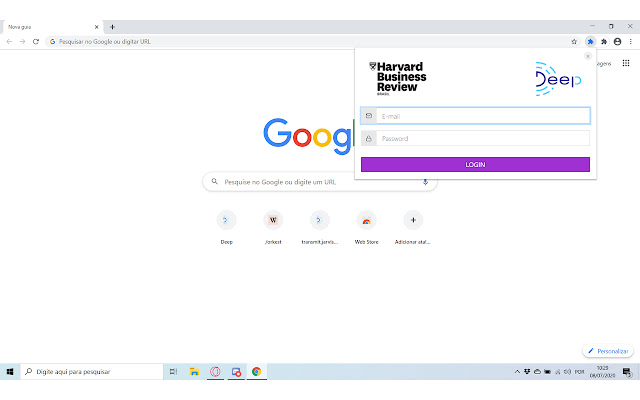Open Opera from the taskbar
The image size is (640, 400).
[x=215, y=372]
